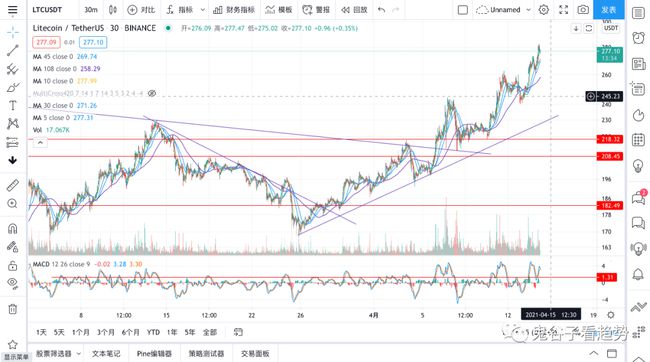The width and height of the screenshot is (650, 362).
Task: Select the crosshair cursor tool
Action: 12,32
